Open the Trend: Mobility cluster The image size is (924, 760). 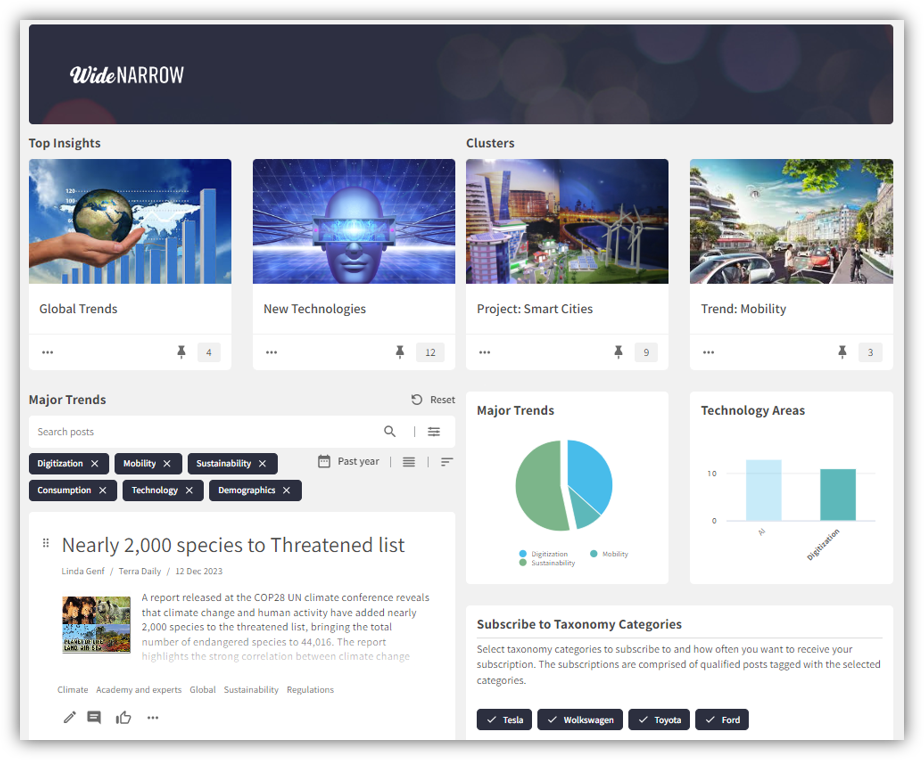[x=743, y=309]
